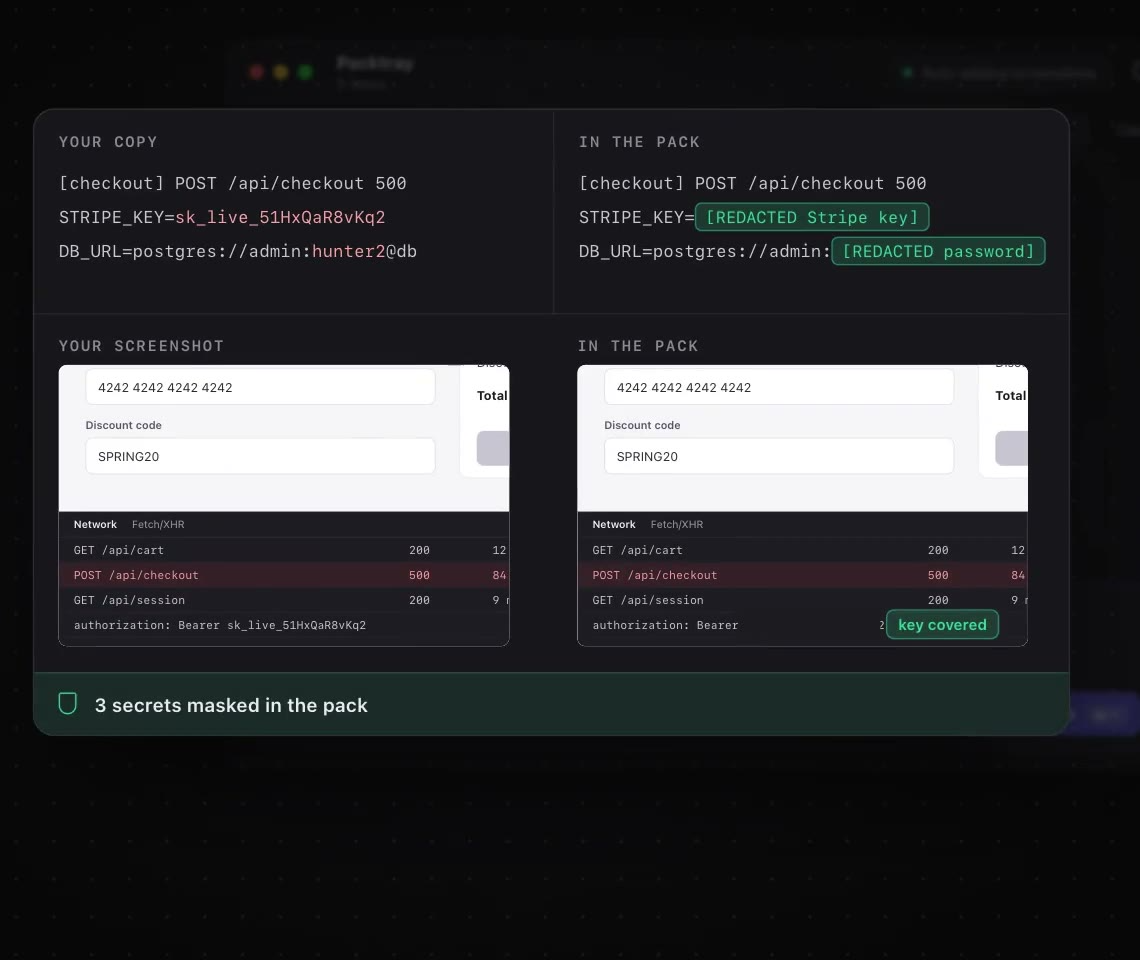Click the "YOUR COPY" heading
The height and width of the screenshot is (960, 1140).
pyautogui.click(x=108, y=142)
